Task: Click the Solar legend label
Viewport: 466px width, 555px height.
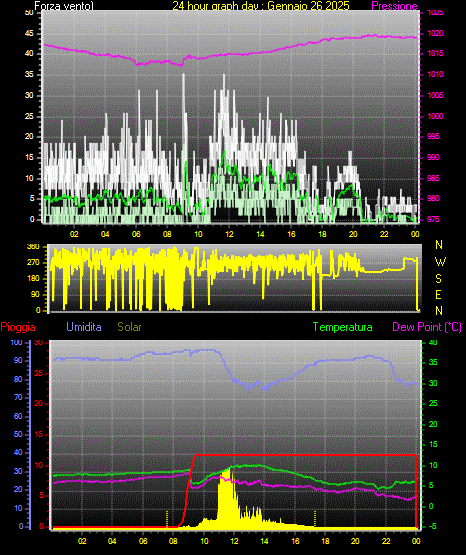Action: pyautogui.click(x=129, y=327)
